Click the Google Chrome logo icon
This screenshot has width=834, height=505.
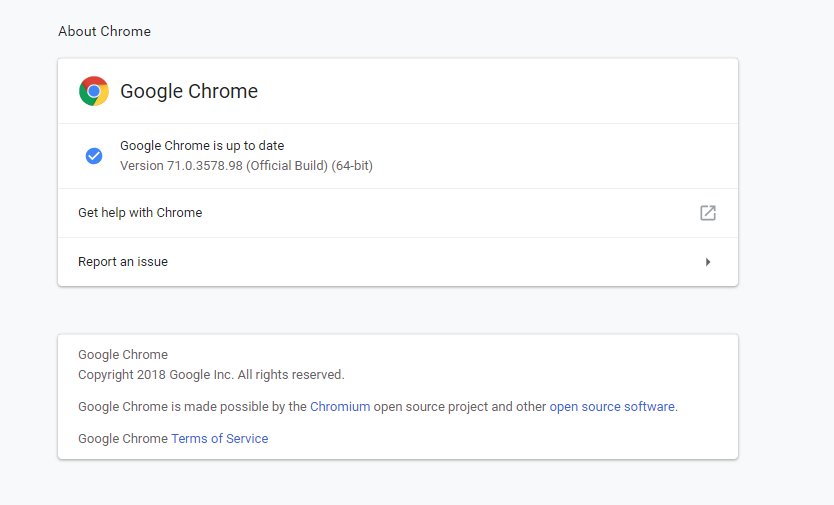click(94, 91)
